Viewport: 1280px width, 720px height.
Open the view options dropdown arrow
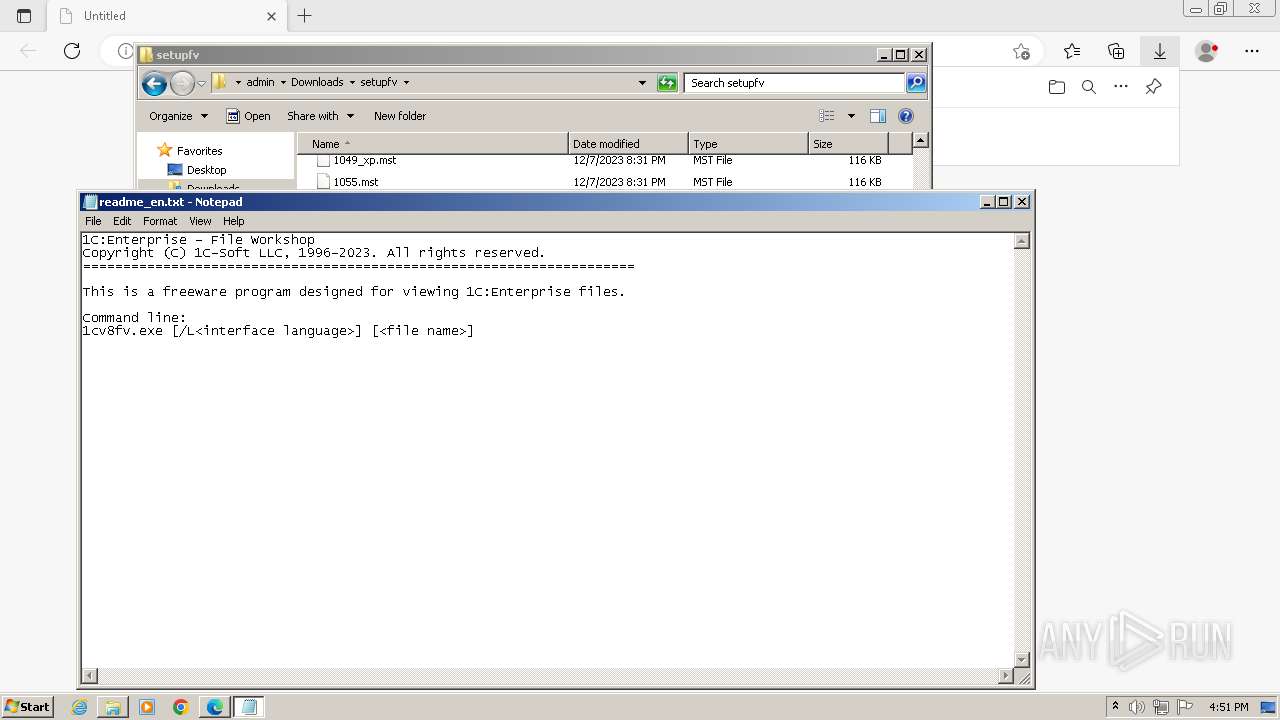point(851,116)
